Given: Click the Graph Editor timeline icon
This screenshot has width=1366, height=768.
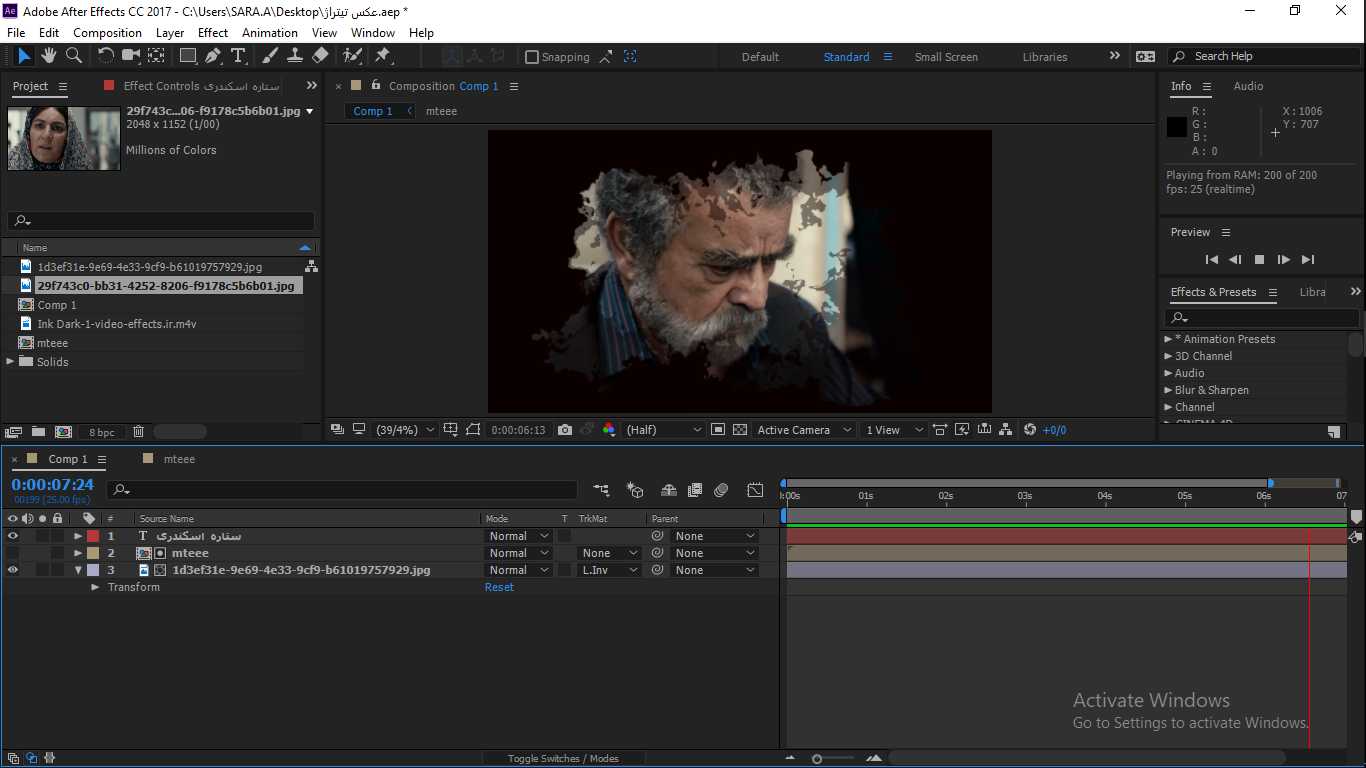Looking at the screenshot, I should coord(755,490).
